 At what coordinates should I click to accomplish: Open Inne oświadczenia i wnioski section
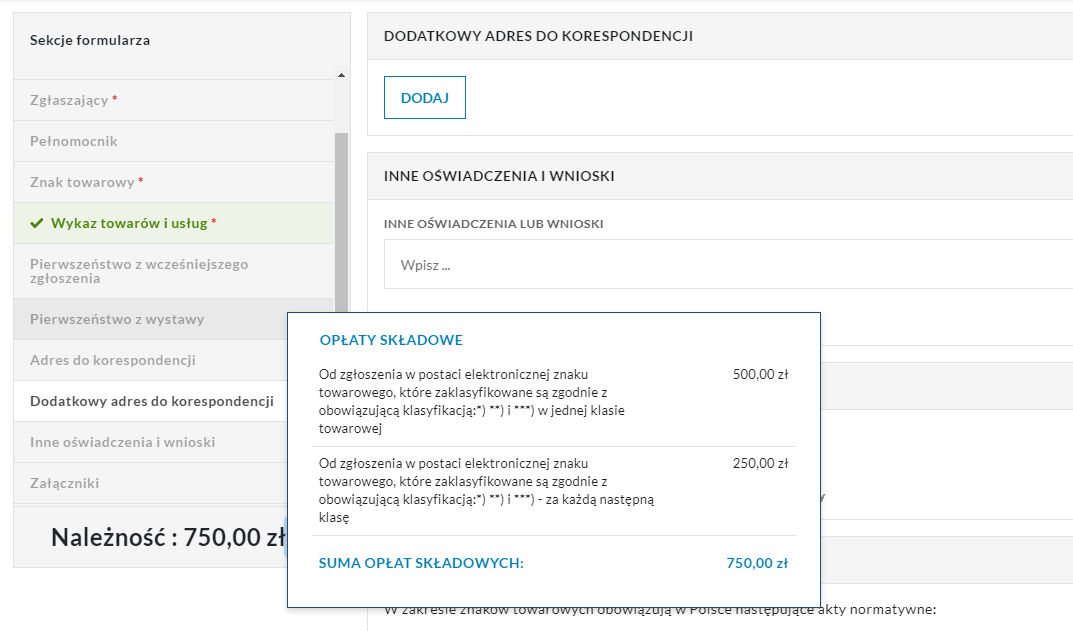pos(123,442)
